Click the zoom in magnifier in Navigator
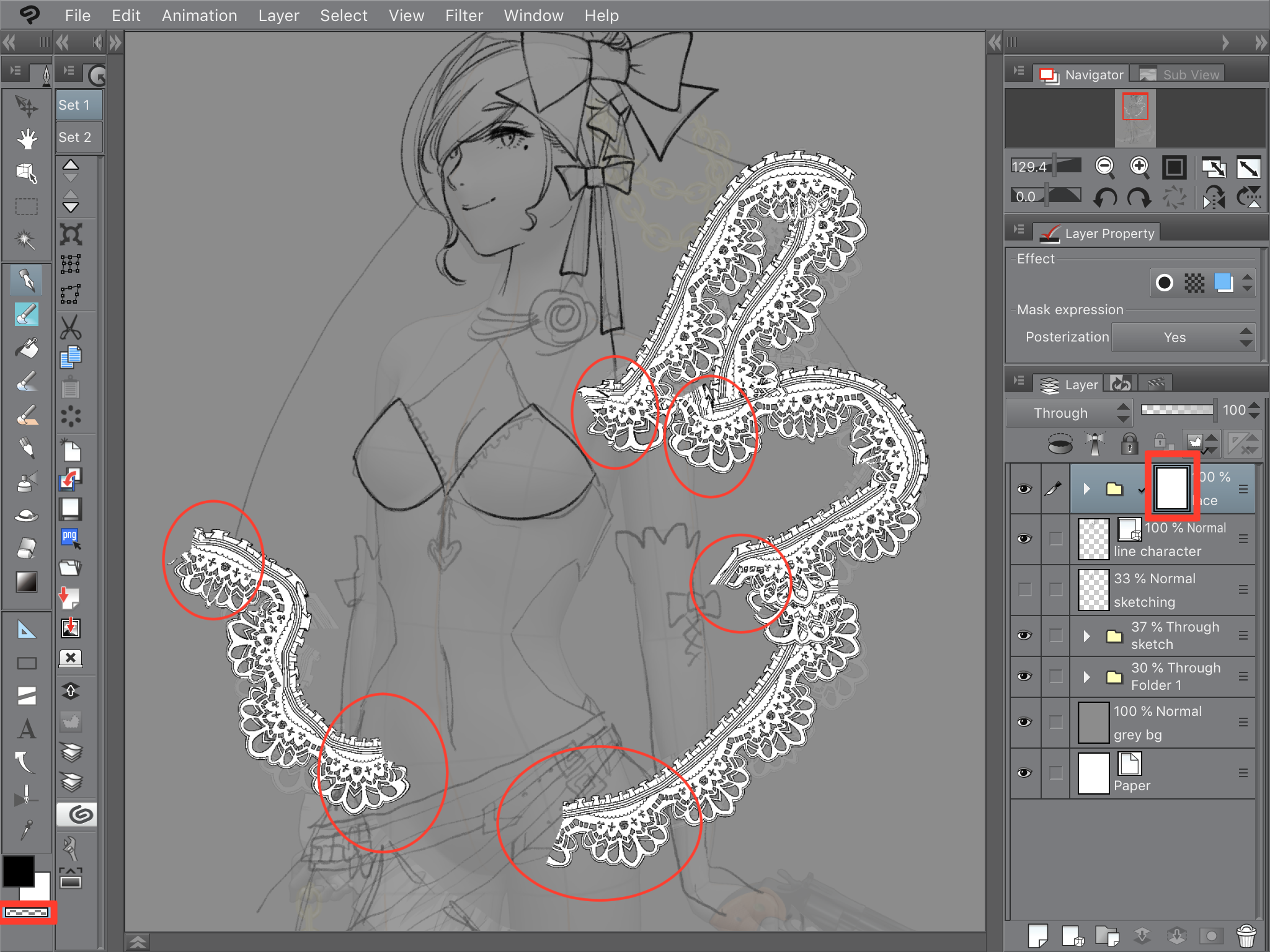 pos(1139,166)
